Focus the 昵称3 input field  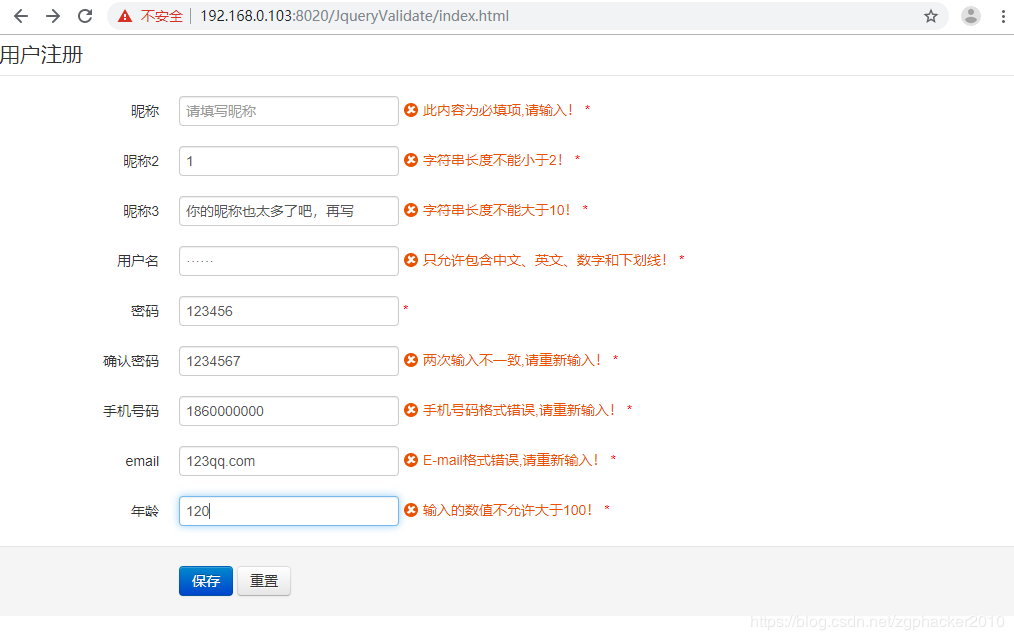click(x=288, y=211)
